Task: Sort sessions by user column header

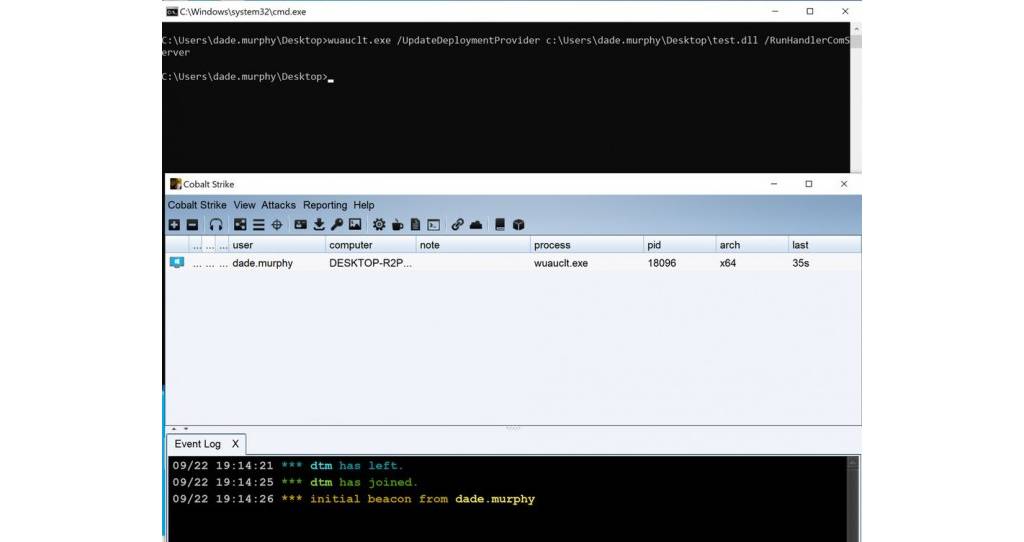Action: 277,245
